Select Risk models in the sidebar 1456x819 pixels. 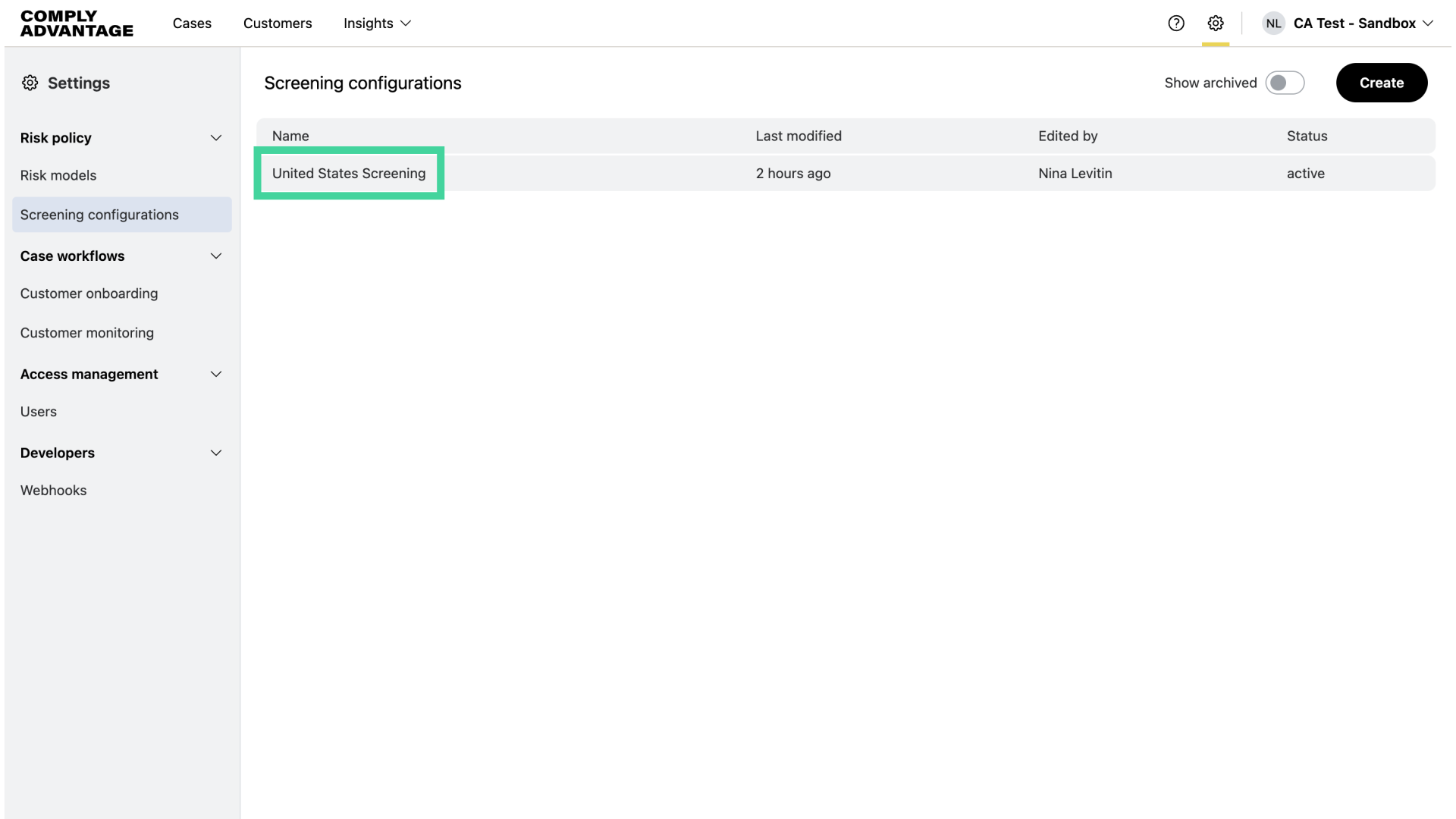click(x=58, y=175)
